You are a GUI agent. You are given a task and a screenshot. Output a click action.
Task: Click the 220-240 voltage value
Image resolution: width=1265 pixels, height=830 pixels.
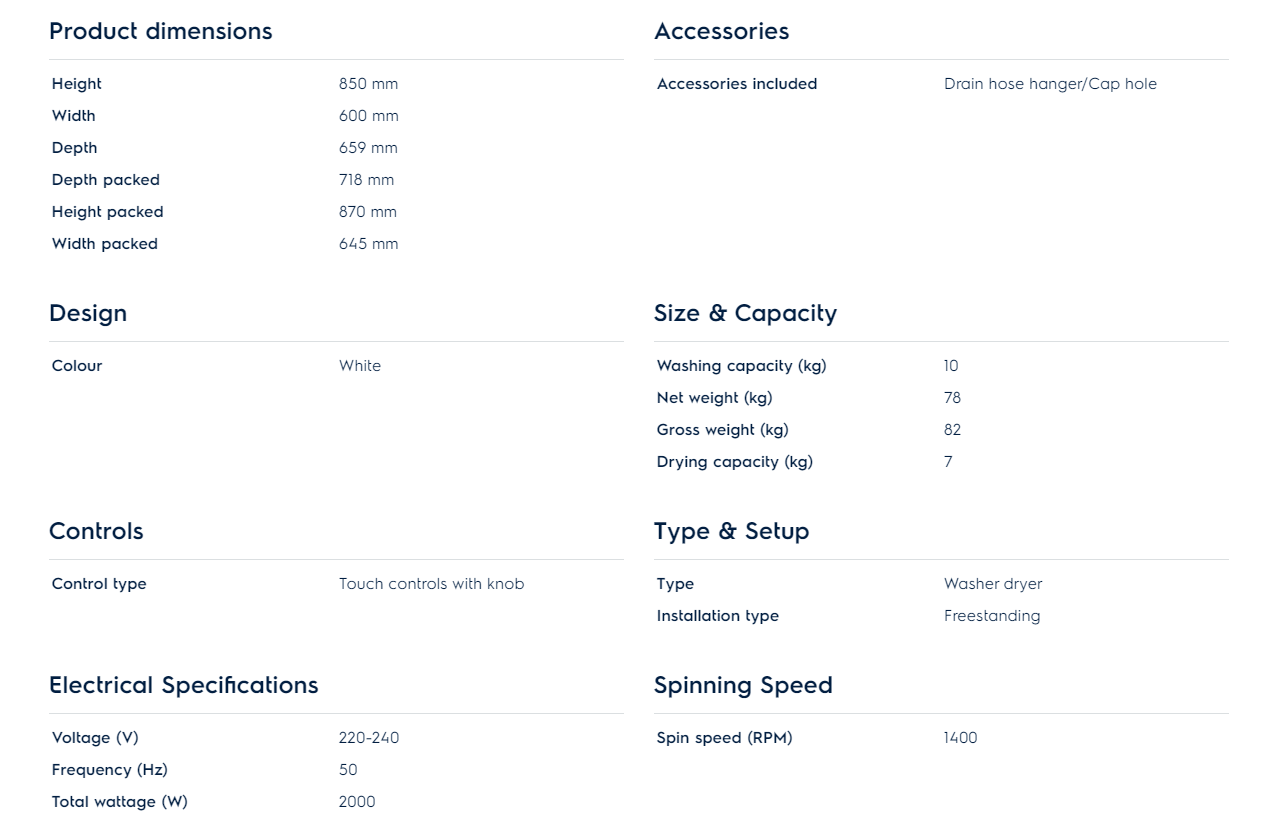tap(369, 738)
